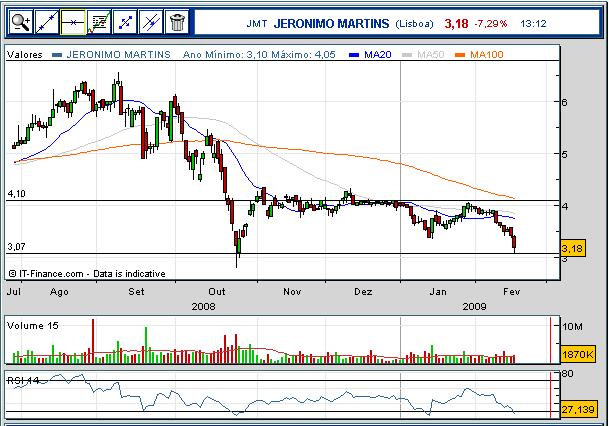Screen dimensions: 609x426
Task: Select the zoom magnifier tool
Action: [21, 22]
